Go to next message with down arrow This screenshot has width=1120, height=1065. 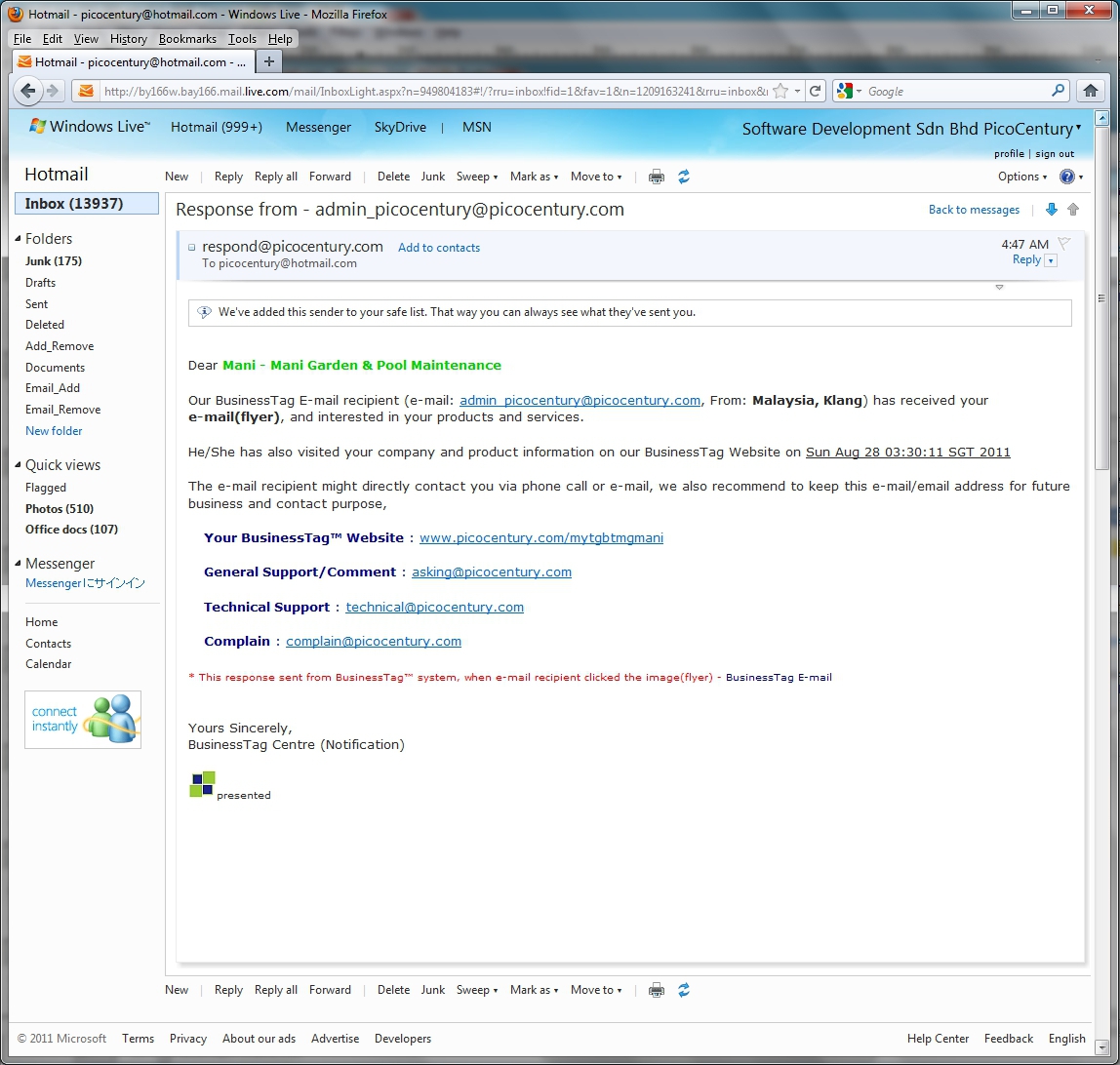(1052, 209)
